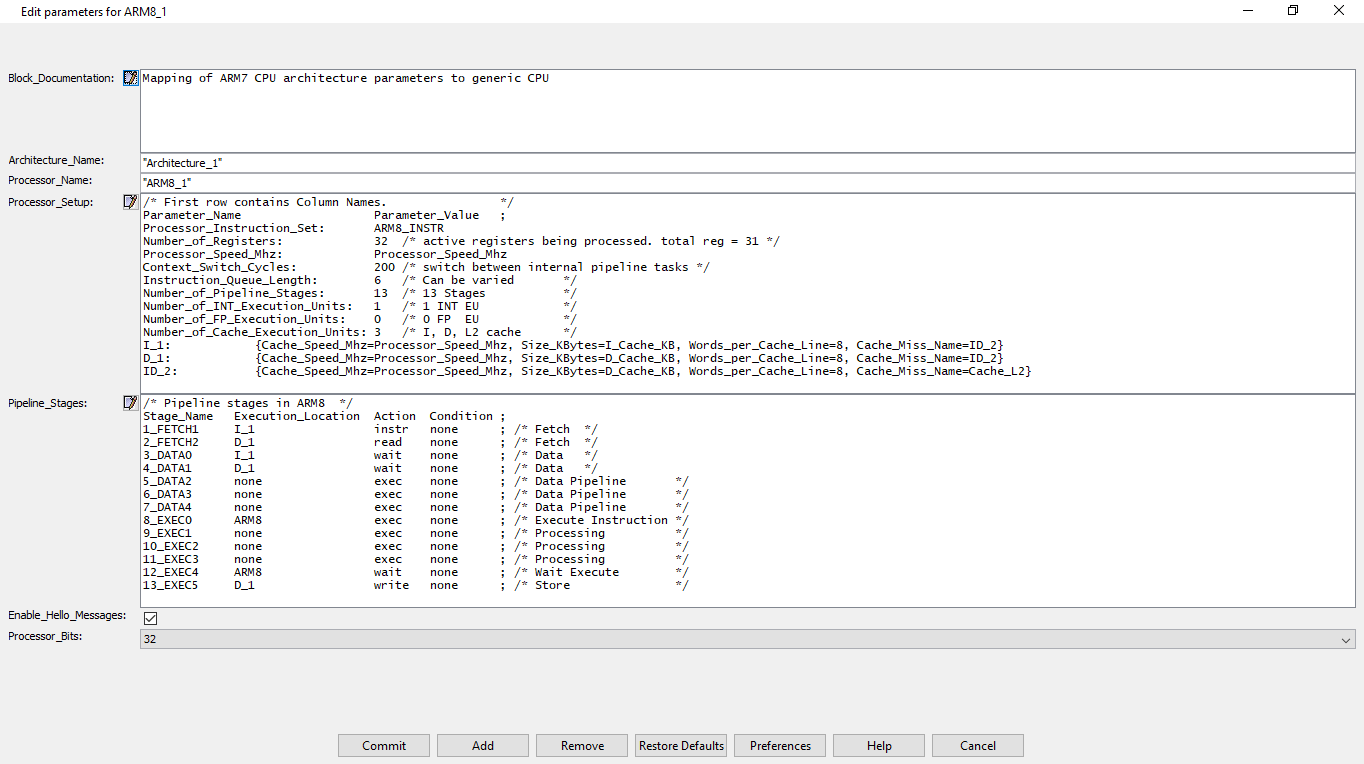Open the Pipeline_Stages editor icon
Image resolution: width=1364 pixels, height=764 pixels.
tap(130, 403)
